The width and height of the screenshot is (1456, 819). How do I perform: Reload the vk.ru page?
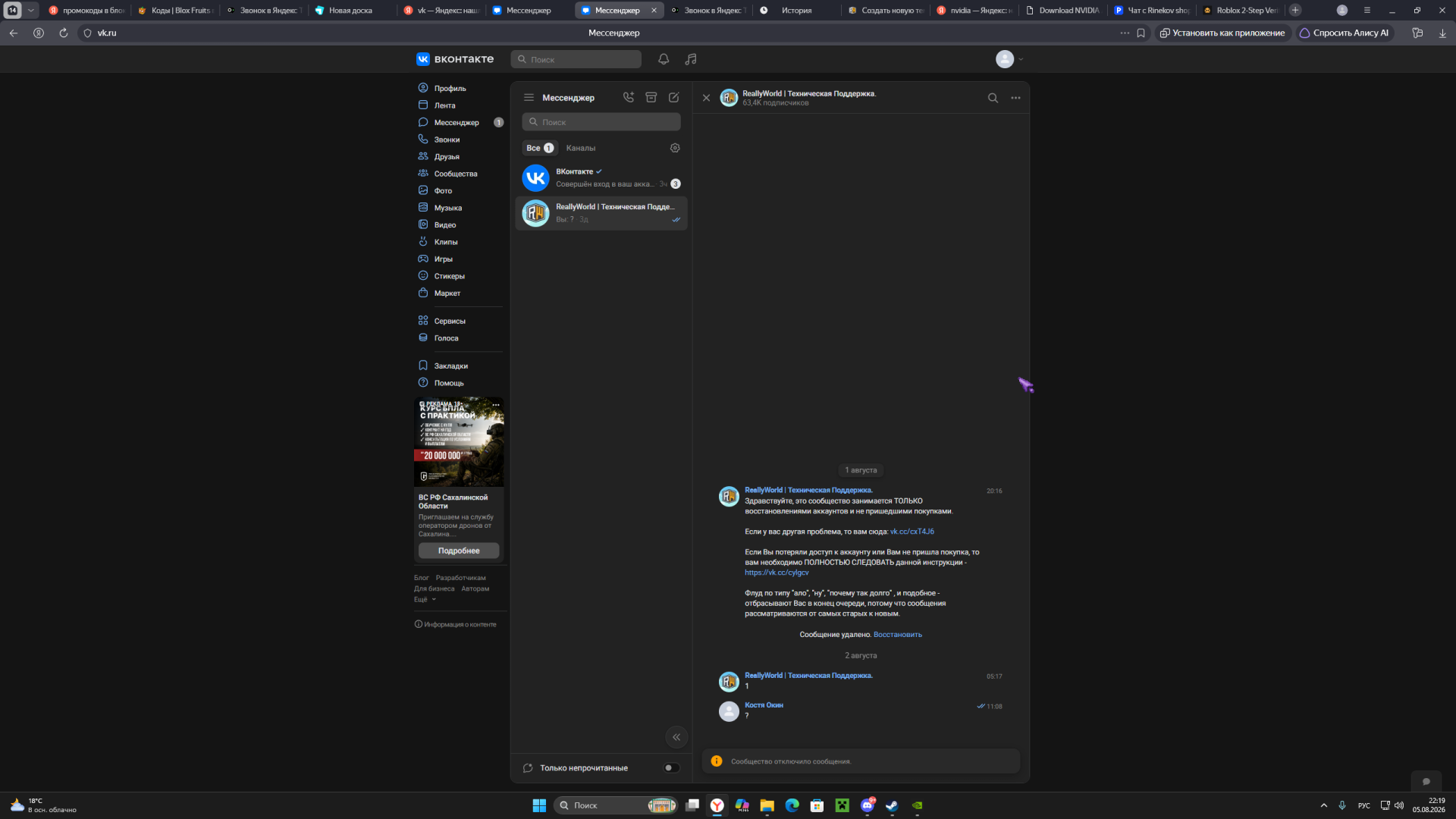pos(64,33)
